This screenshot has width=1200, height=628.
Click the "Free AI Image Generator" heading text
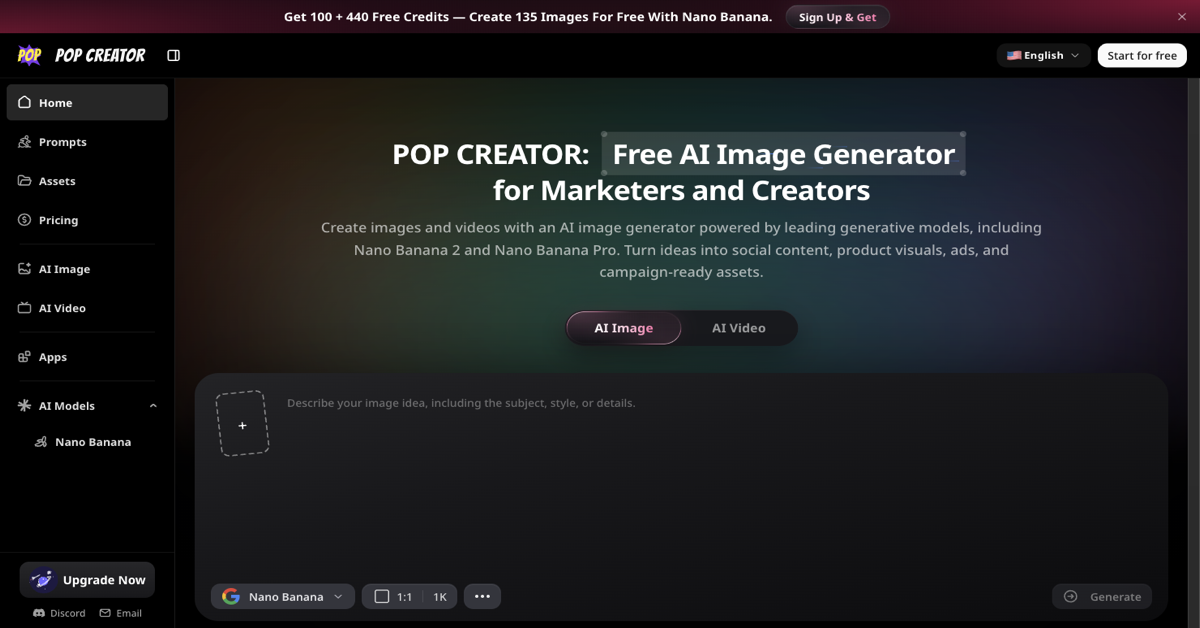click(784, 154)
